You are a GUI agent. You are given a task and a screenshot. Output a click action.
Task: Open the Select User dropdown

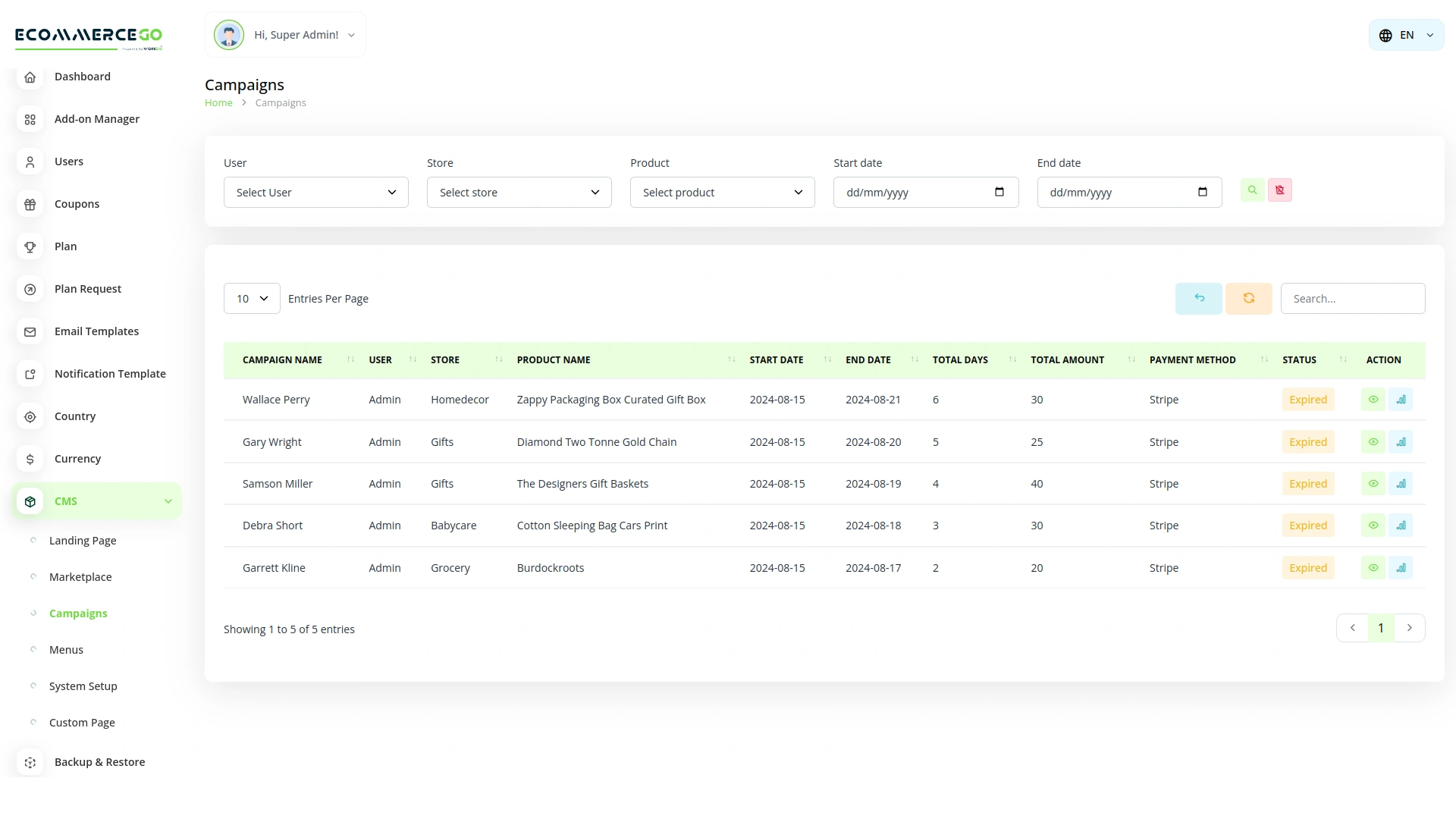pos(315,192)
